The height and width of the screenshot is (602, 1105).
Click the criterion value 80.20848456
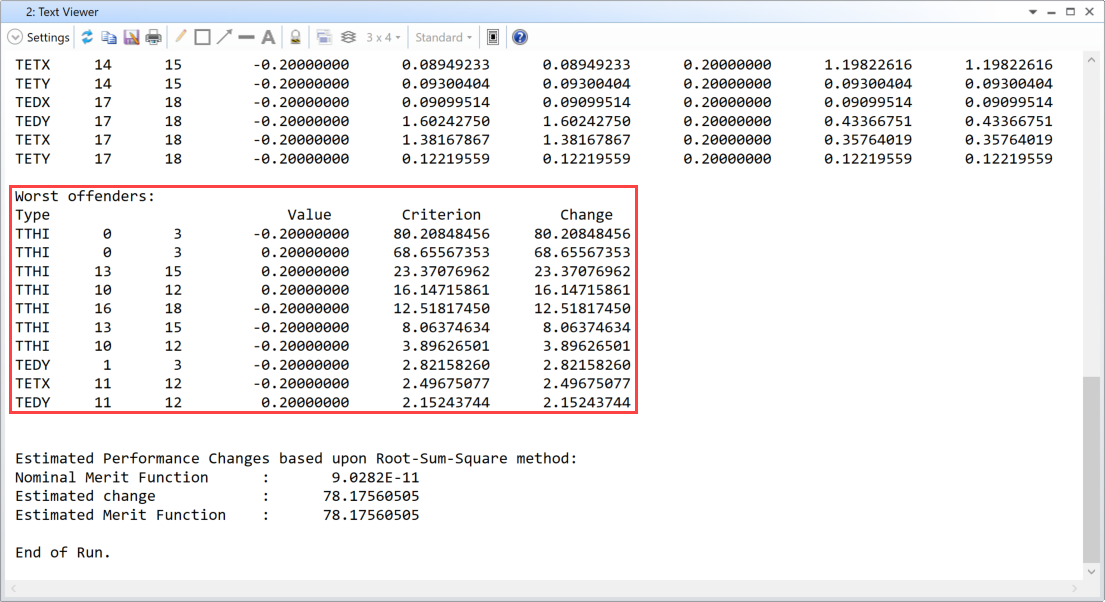pos(441,233)
